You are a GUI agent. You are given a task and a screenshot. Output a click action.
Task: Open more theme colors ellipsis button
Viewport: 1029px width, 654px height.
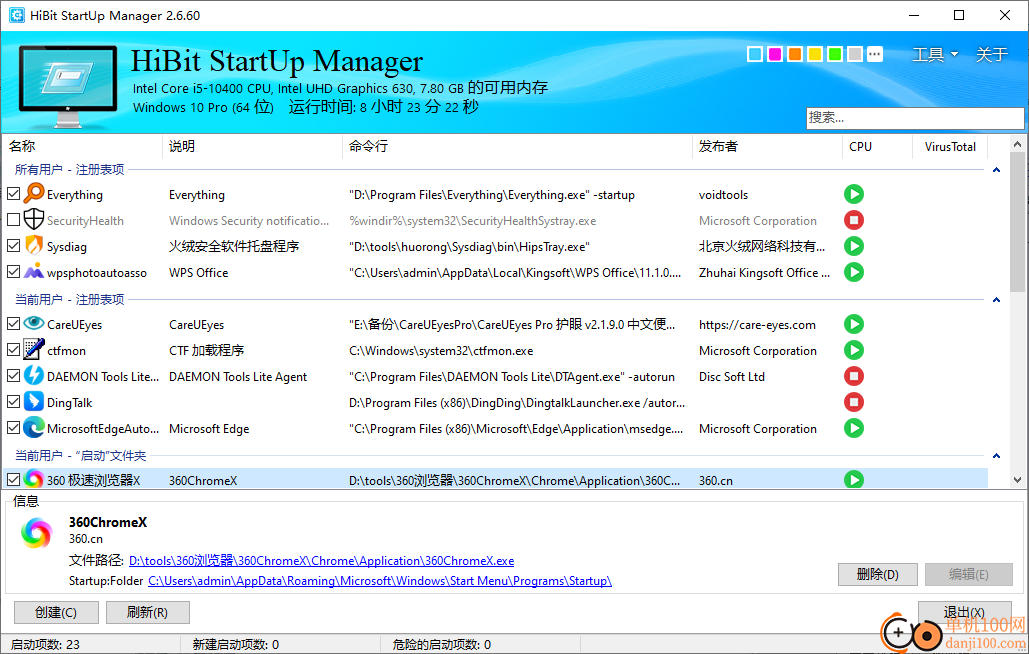point(875,54)
